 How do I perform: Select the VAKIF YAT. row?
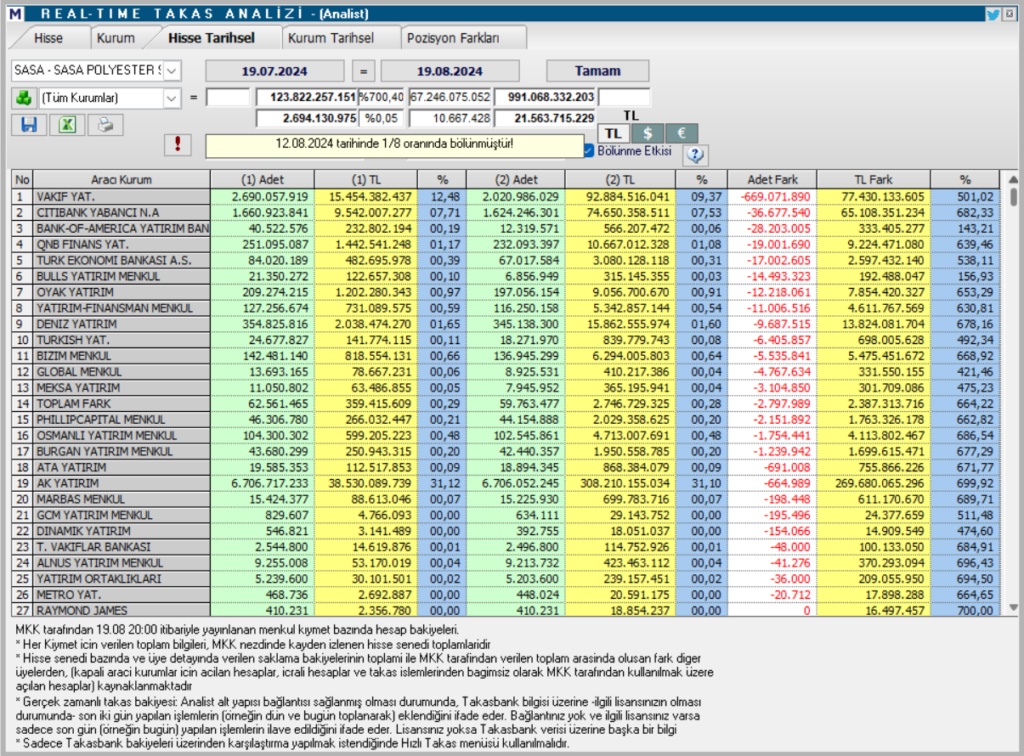tap(506, 197)
